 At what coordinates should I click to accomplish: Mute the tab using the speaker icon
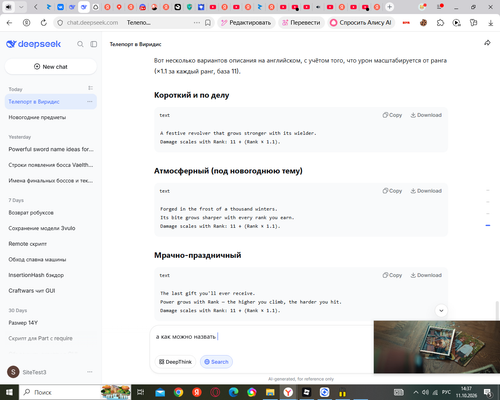pyautogui.click(x=8, y=7)
